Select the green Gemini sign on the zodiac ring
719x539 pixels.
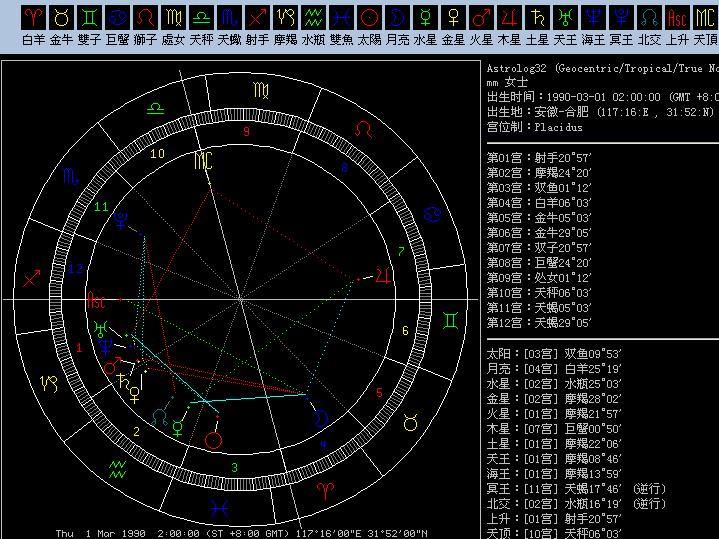click(x=450, y=321)
